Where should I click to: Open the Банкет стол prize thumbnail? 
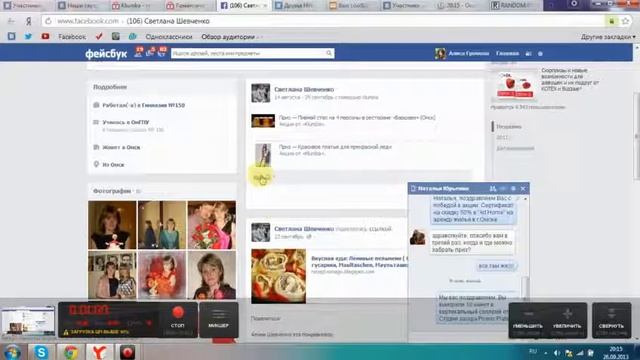[263, 121]
